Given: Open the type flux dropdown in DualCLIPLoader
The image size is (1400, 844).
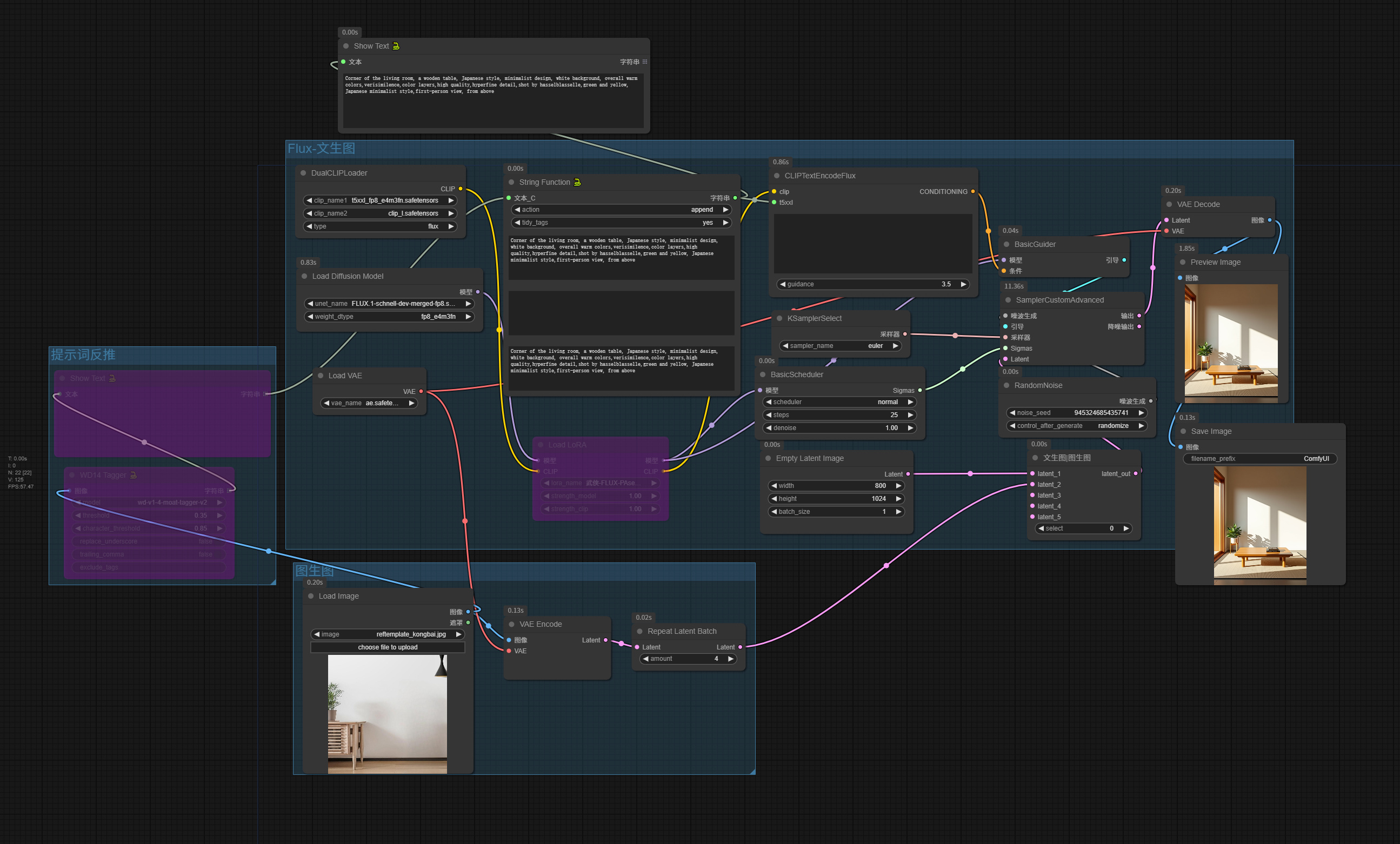Looking at the screenshot, I should pos(380,226).
